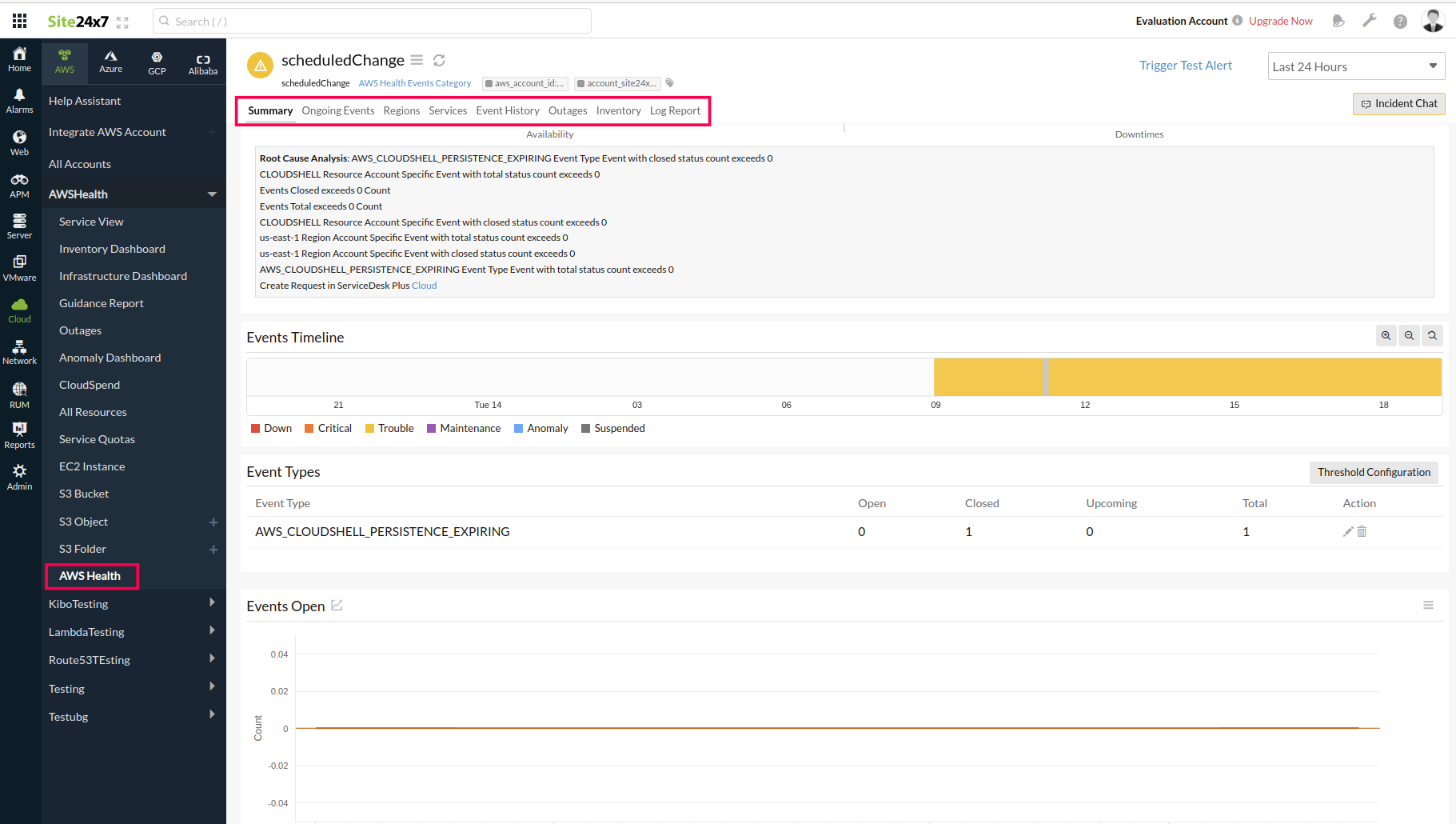Select the Cloud monitoring icon in sidebar

coord(19,309)
